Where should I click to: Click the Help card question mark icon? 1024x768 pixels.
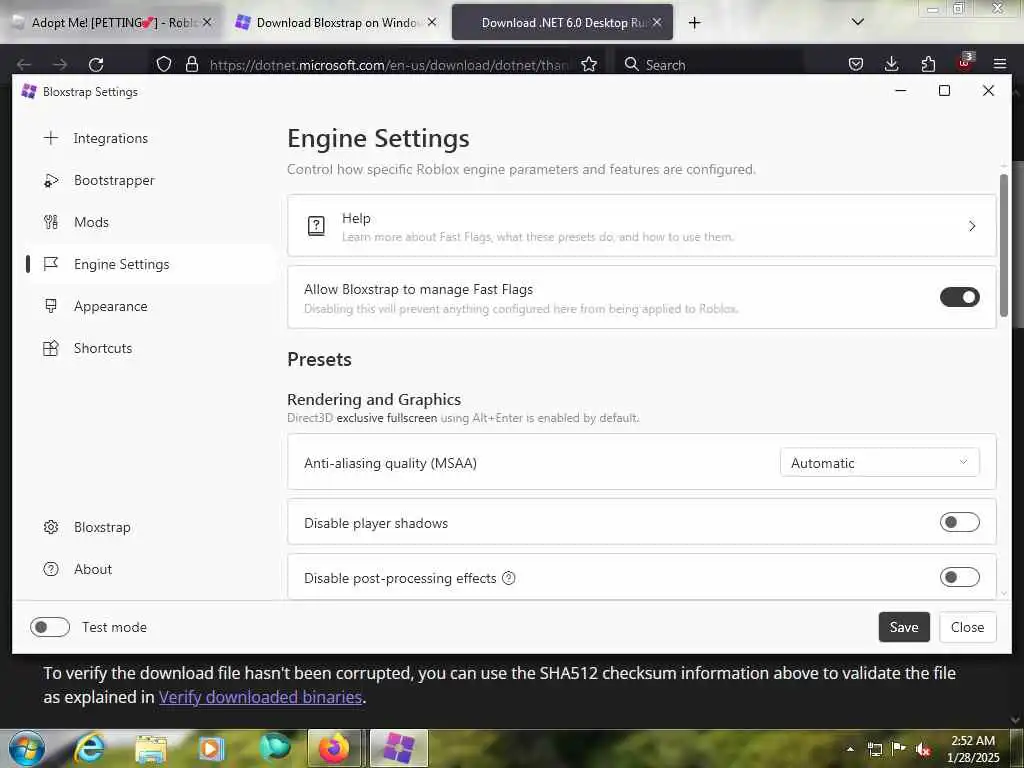[316, 226]
